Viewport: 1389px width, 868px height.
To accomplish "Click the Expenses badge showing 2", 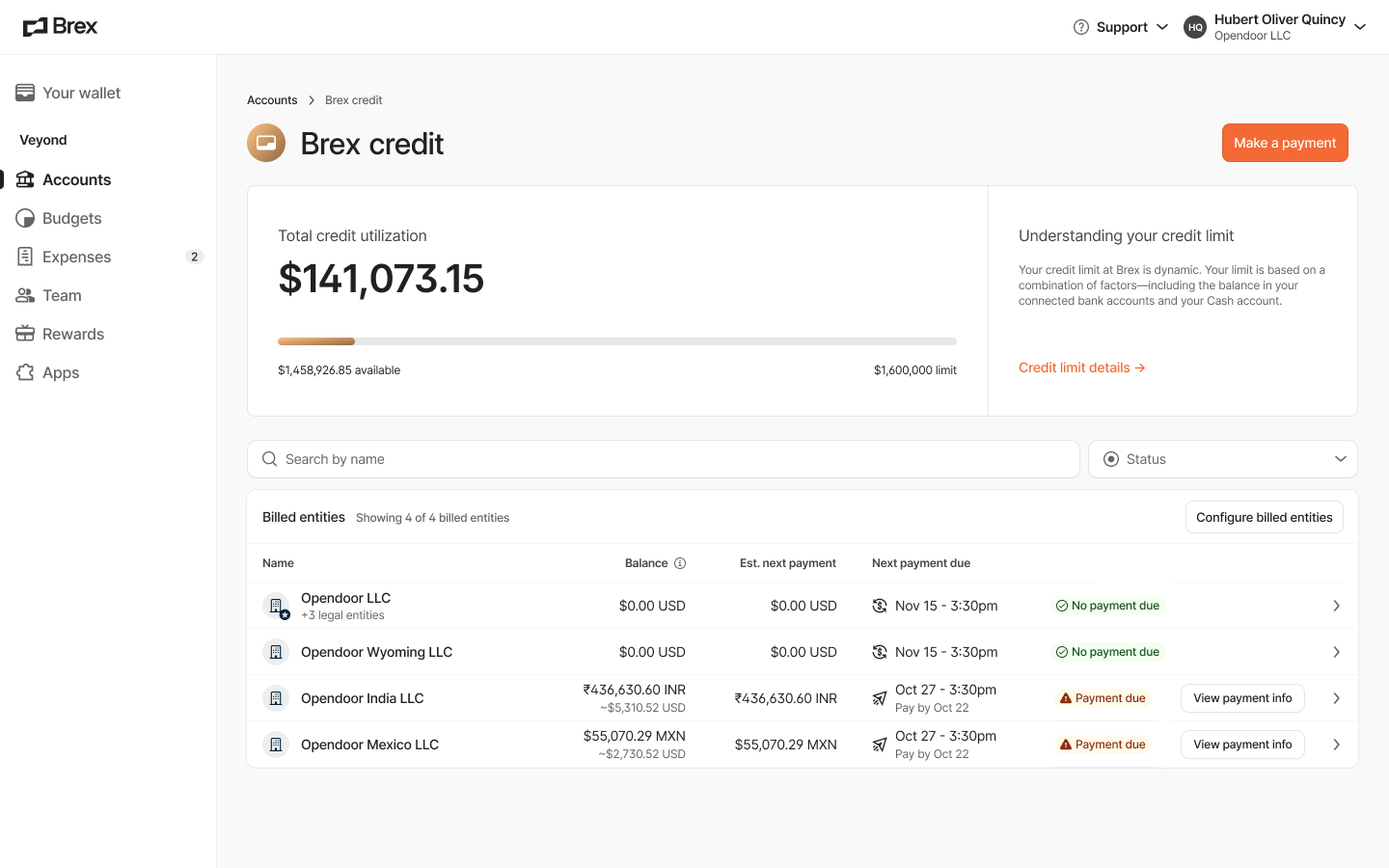I will (194, 257).
